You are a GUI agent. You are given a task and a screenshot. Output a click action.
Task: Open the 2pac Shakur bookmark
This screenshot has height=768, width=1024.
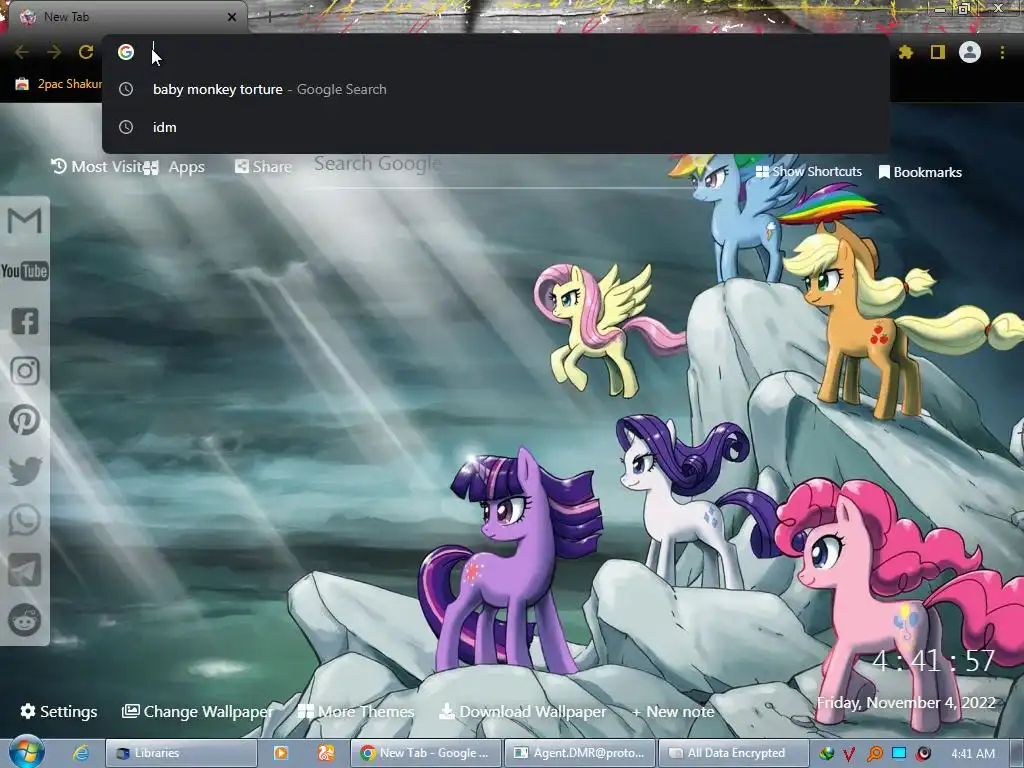coord(59,84)
